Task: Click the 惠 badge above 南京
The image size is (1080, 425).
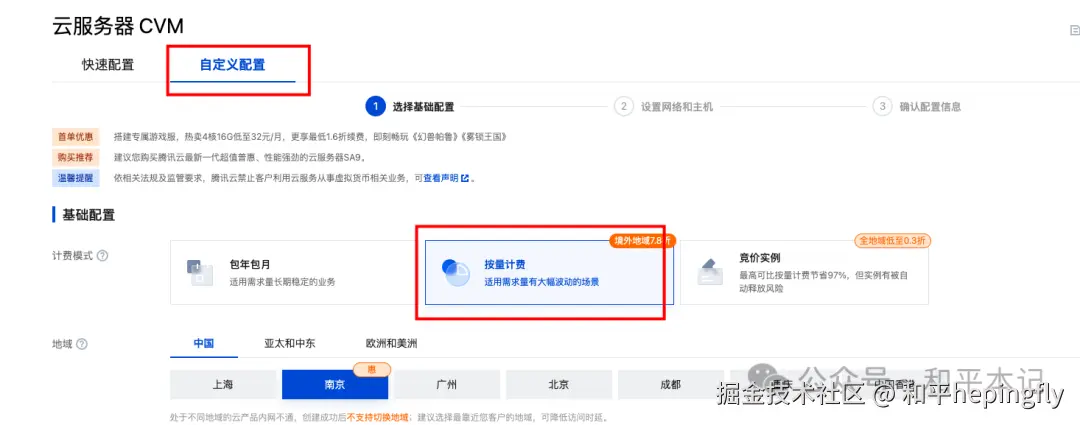Action: click(x=372, y=369)
